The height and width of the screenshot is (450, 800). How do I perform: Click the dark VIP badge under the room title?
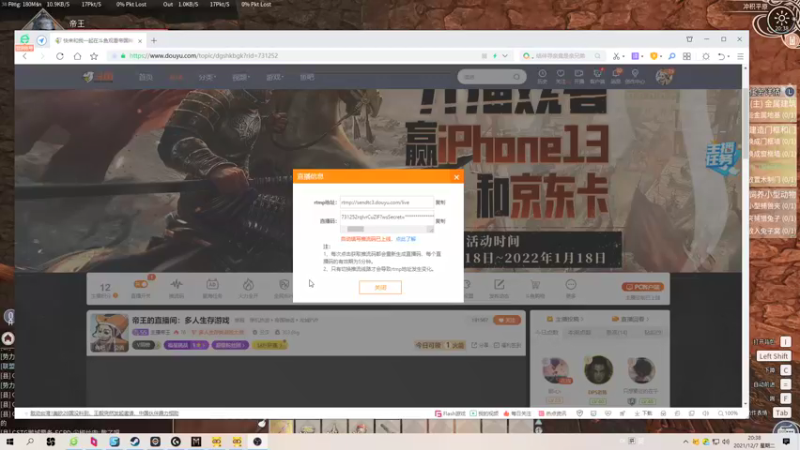pyautogui.click(x=144, y=345)
